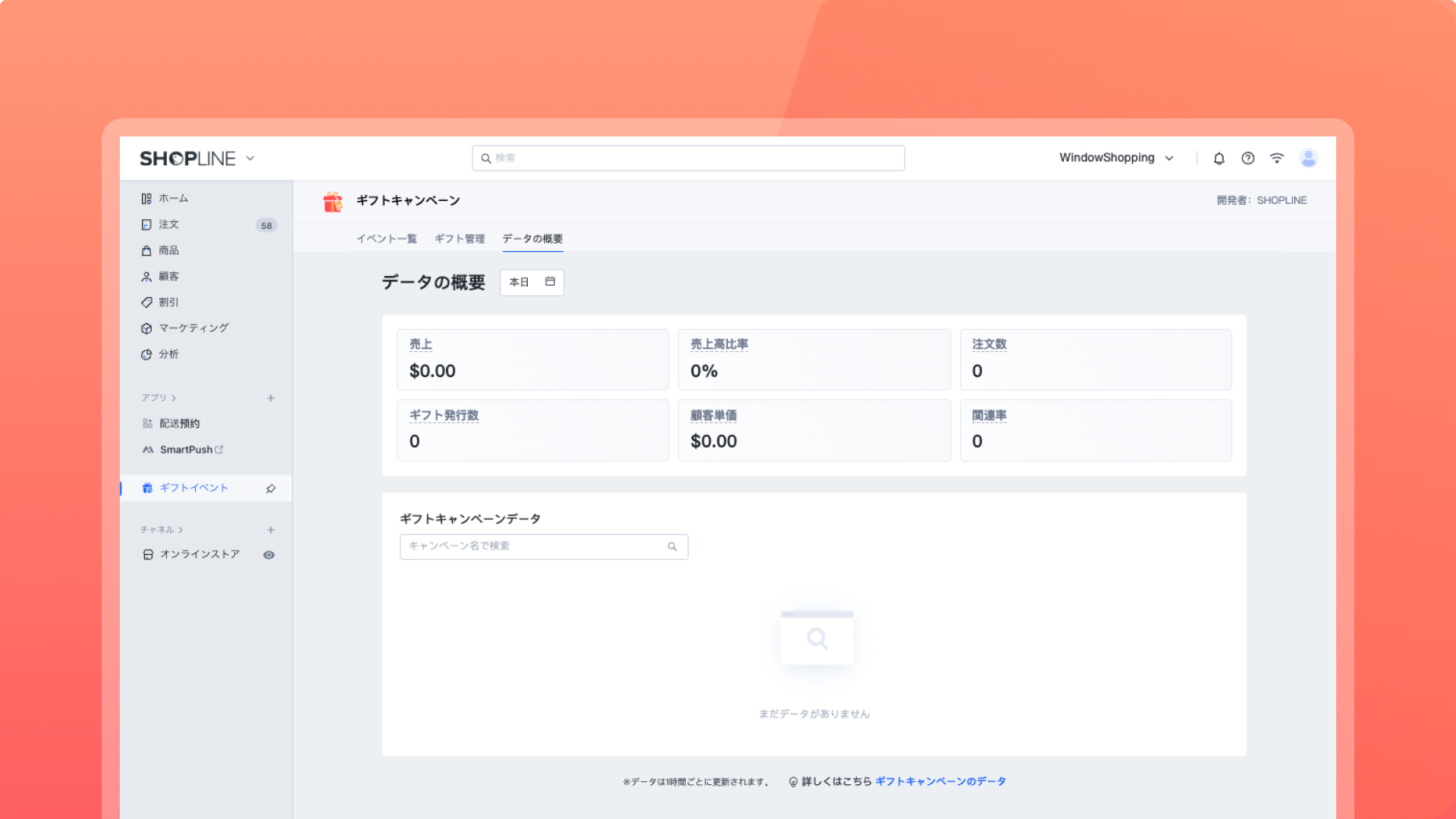1456x819 pixels.
Task: Open the help question mark icon
Action: 1247,158
